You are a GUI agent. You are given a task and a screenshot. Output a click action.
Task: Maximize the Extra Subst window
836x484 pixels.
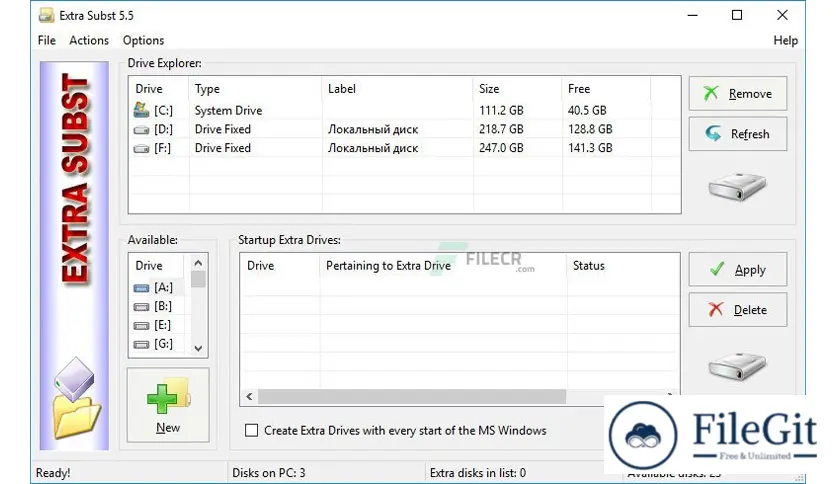coord(737,15)
